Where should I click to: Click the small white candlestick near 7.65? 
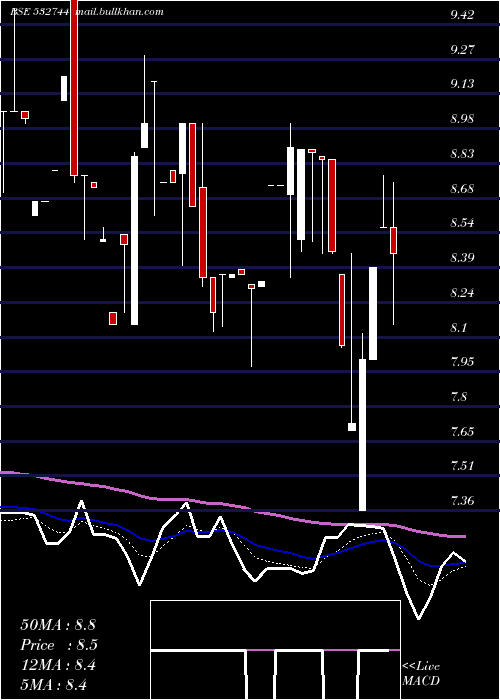coord(352,427)
